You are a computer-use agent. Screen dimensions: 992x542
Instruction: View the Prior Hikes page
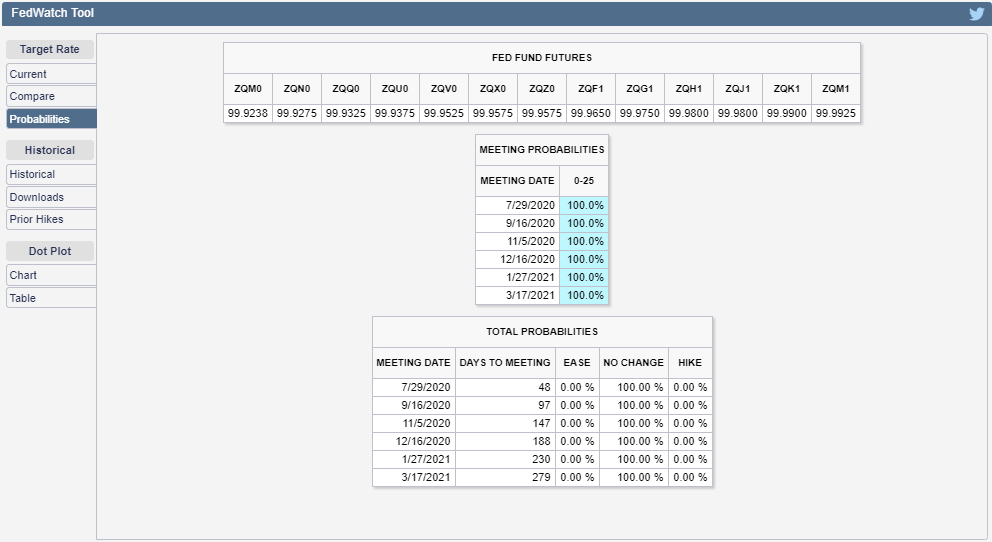50,219
